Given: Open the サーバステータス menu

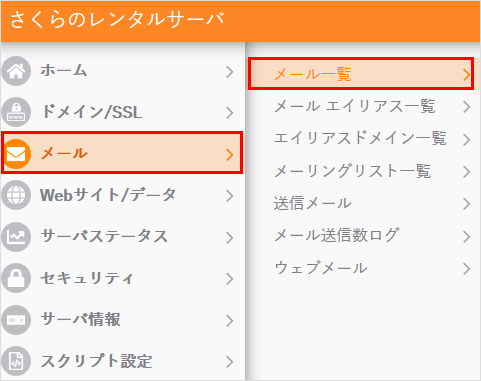Looking at the screenshot, I should click(x=122, y=237).
